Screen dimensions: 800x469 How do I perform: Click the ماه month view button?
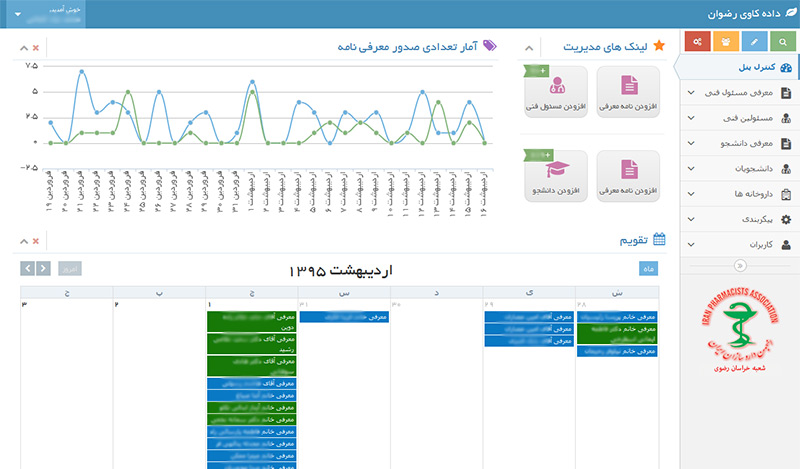[649, 268]
